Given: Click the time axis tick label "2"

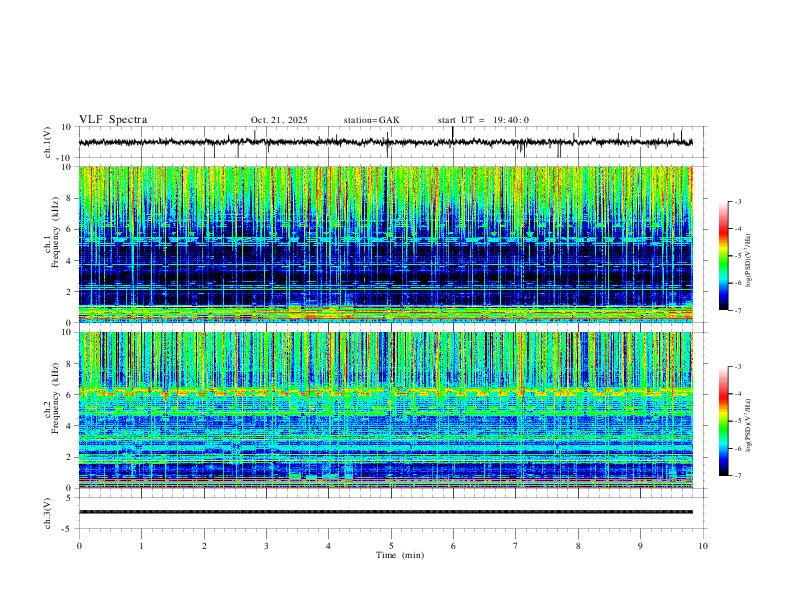Looking at the screenshot, I should point(204,546).
